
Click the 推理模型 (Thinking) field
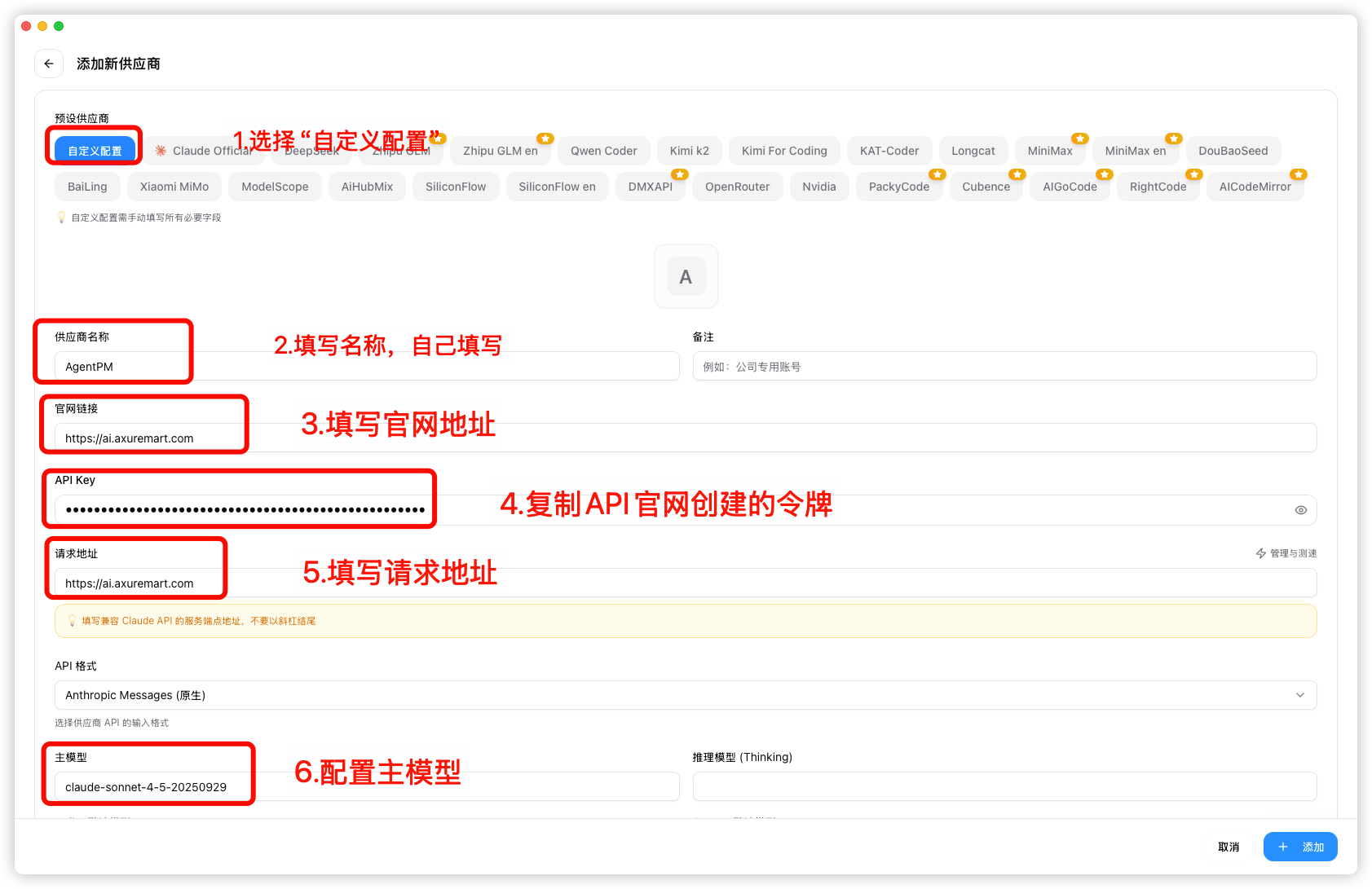(1005, 787)
